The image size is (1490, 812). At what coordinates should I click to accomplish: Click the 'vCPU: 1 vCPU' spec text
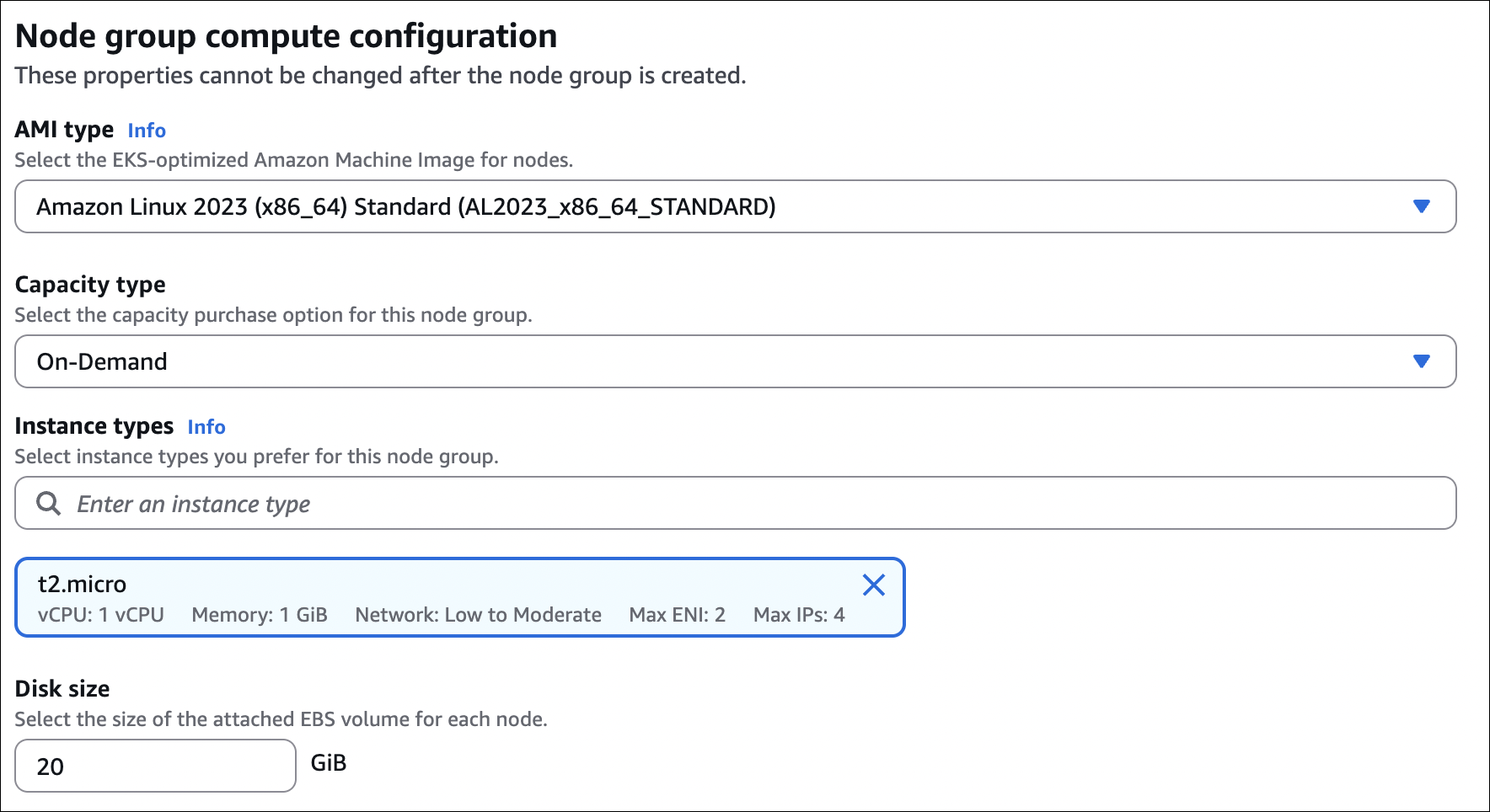[101, 615]
